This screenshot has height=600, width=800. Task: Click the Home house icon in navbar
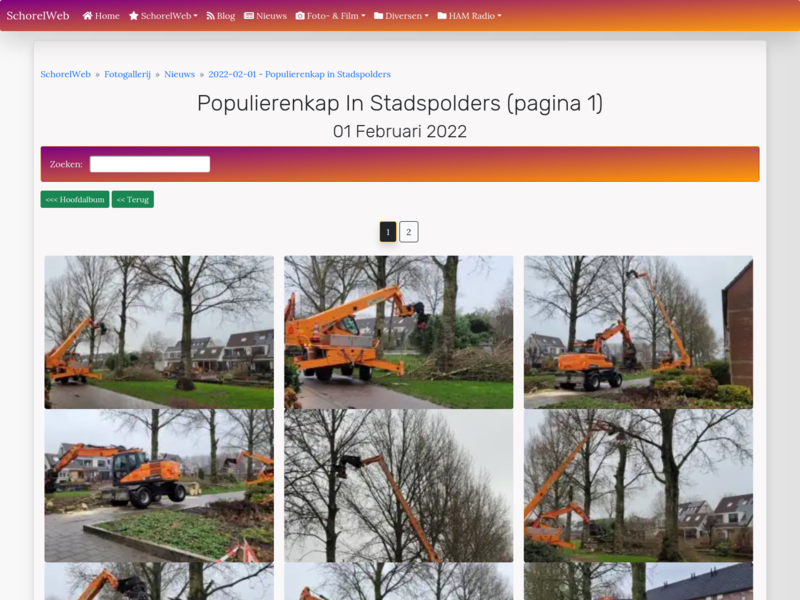88,16
